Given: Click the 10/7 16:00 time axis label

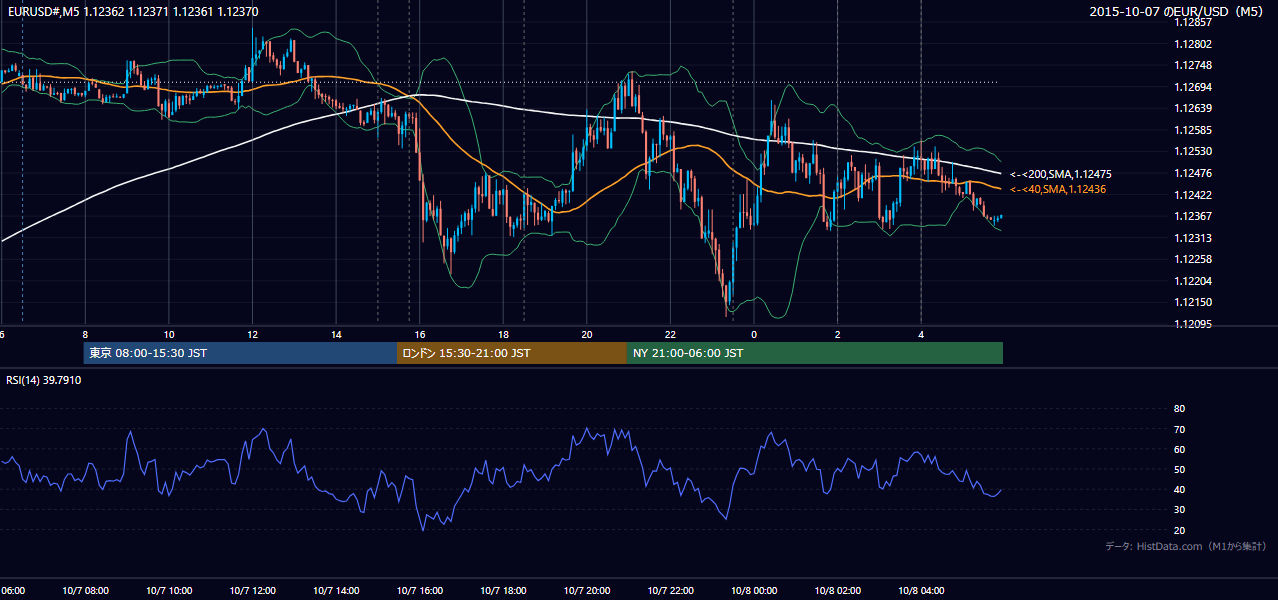Looking at the screenshot, I should pyautogui.click(x=419, y=590).
